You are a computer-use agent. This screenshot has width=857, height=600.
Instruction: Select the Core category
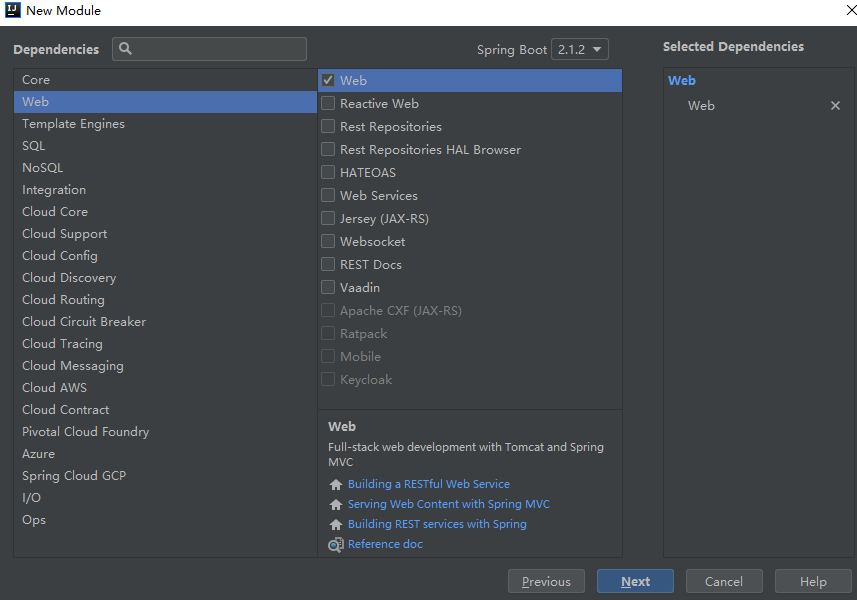click(x=165, y=80)
